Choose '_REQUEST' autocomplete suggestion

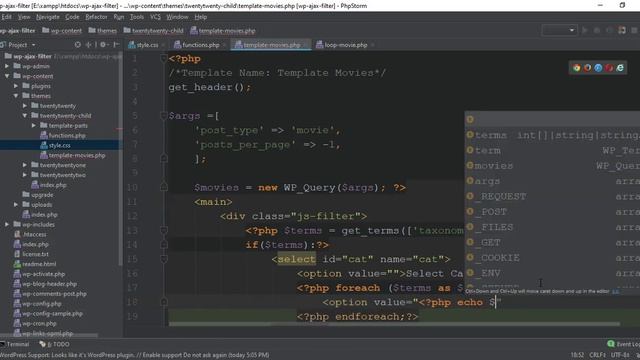pyautogui.click(x=553, y=197)
